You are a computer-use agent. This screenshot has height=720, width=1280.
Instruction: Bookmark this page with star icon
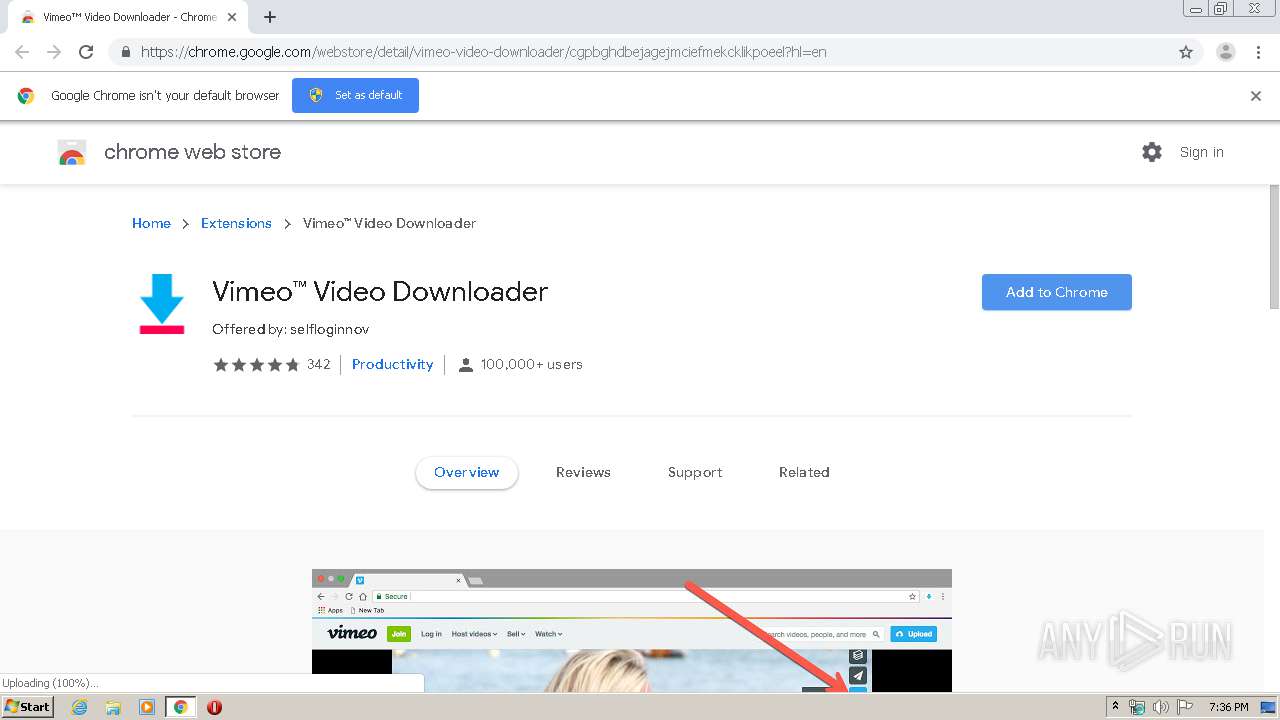click(1186, 52)
